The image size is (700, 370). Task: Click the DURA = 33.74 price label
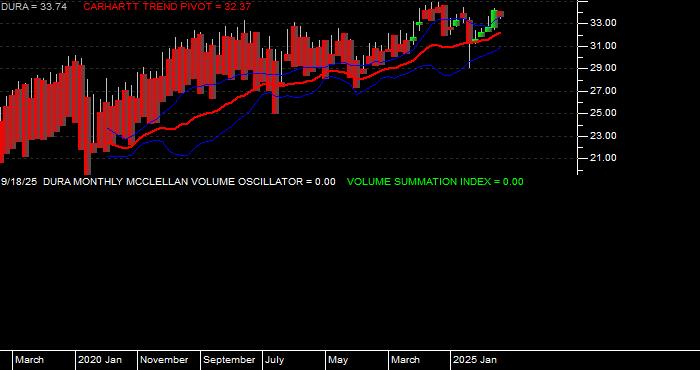(x=33, y=7)
